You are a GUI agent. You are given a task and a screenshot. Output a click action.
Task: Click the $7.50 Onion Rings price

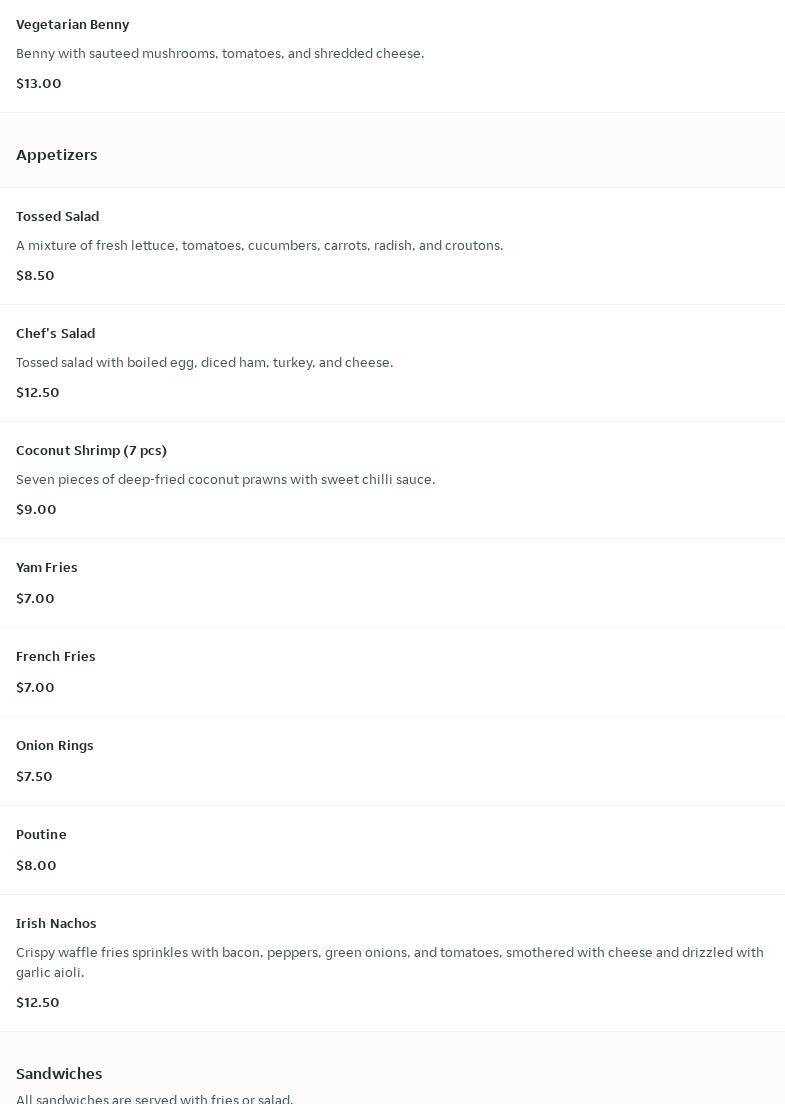[x=35, y=776]
